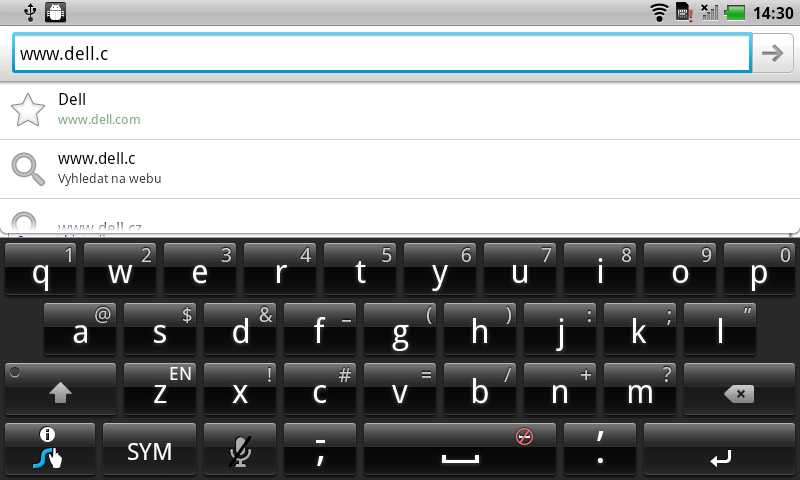This screenshot has height=480, width=800.
Task: Switch keyboard with the SYM key
Action: (x=149, y=448)
